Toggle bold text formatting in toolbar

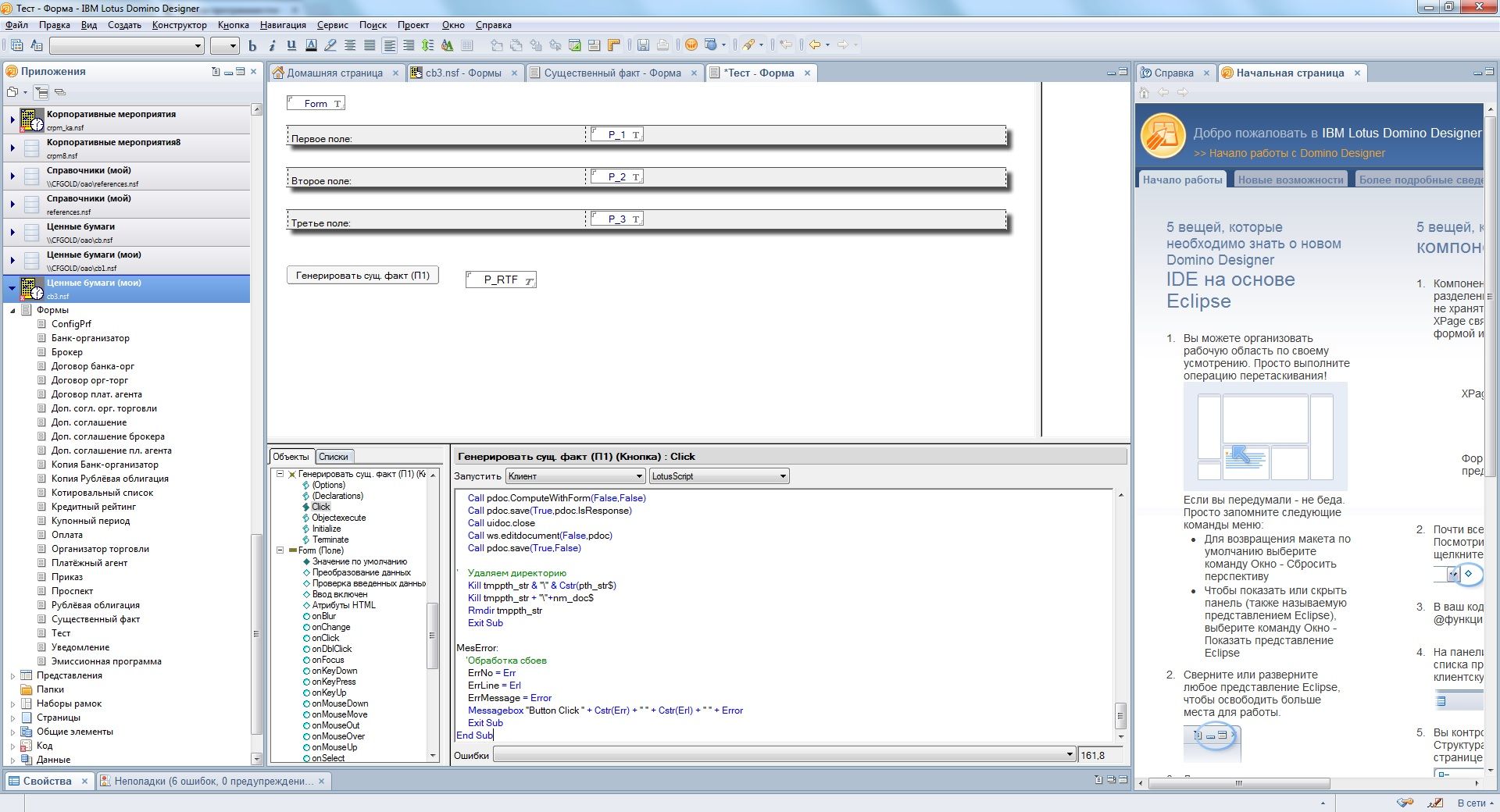252,45
